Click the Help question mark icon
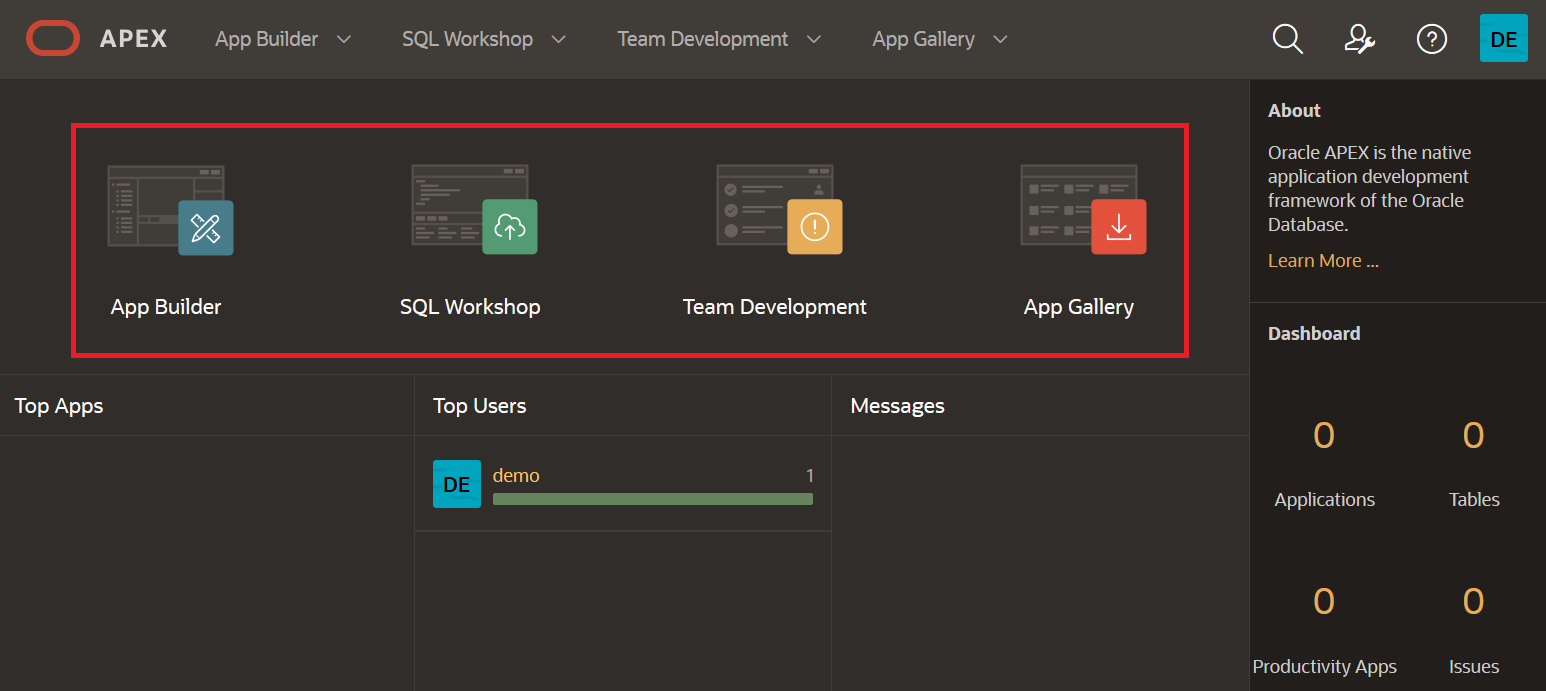The height and width of the screenshot is (691, 1546). pyautogui.click(x=1432, y=39)
